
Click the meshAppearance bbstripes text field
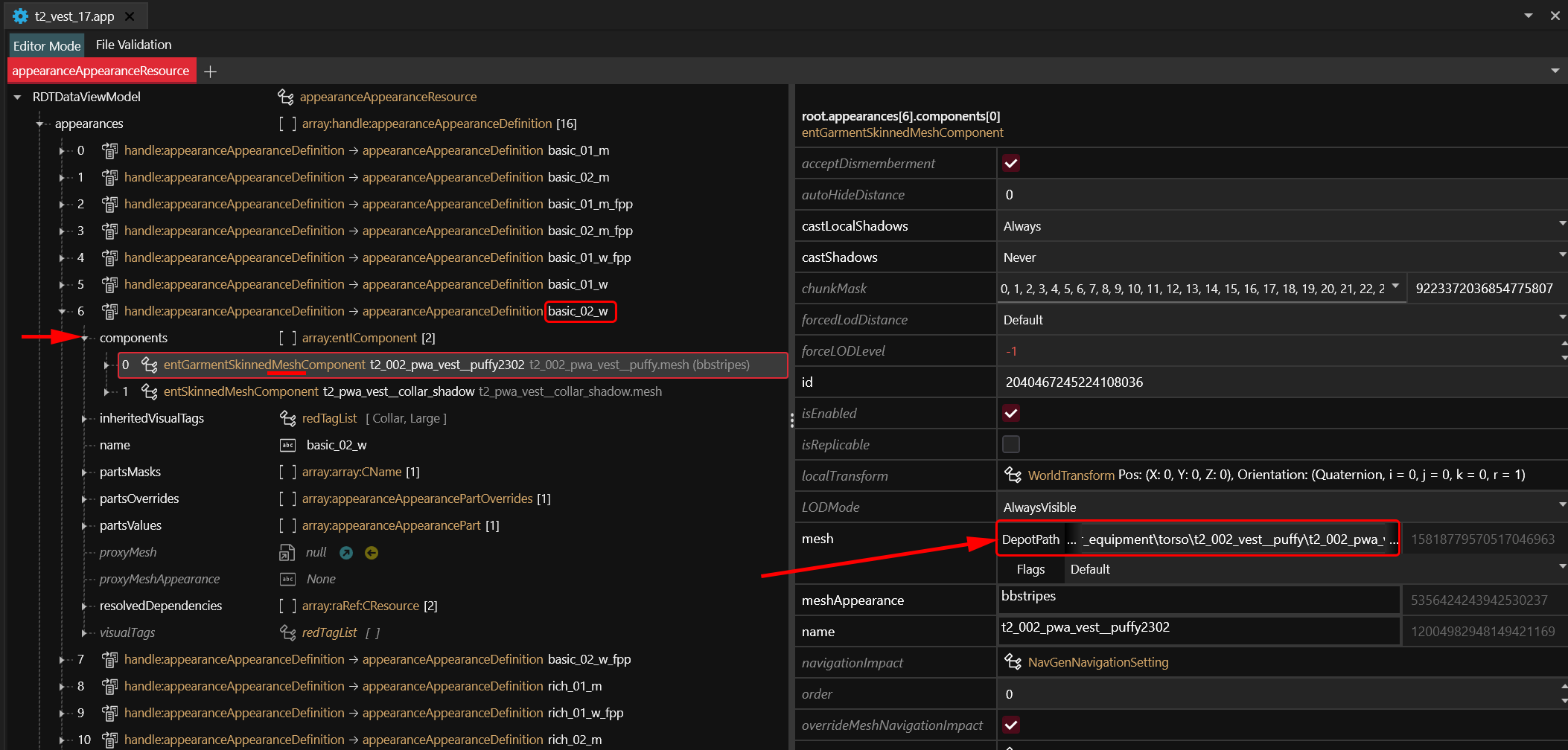click(x=1198, y=599)
